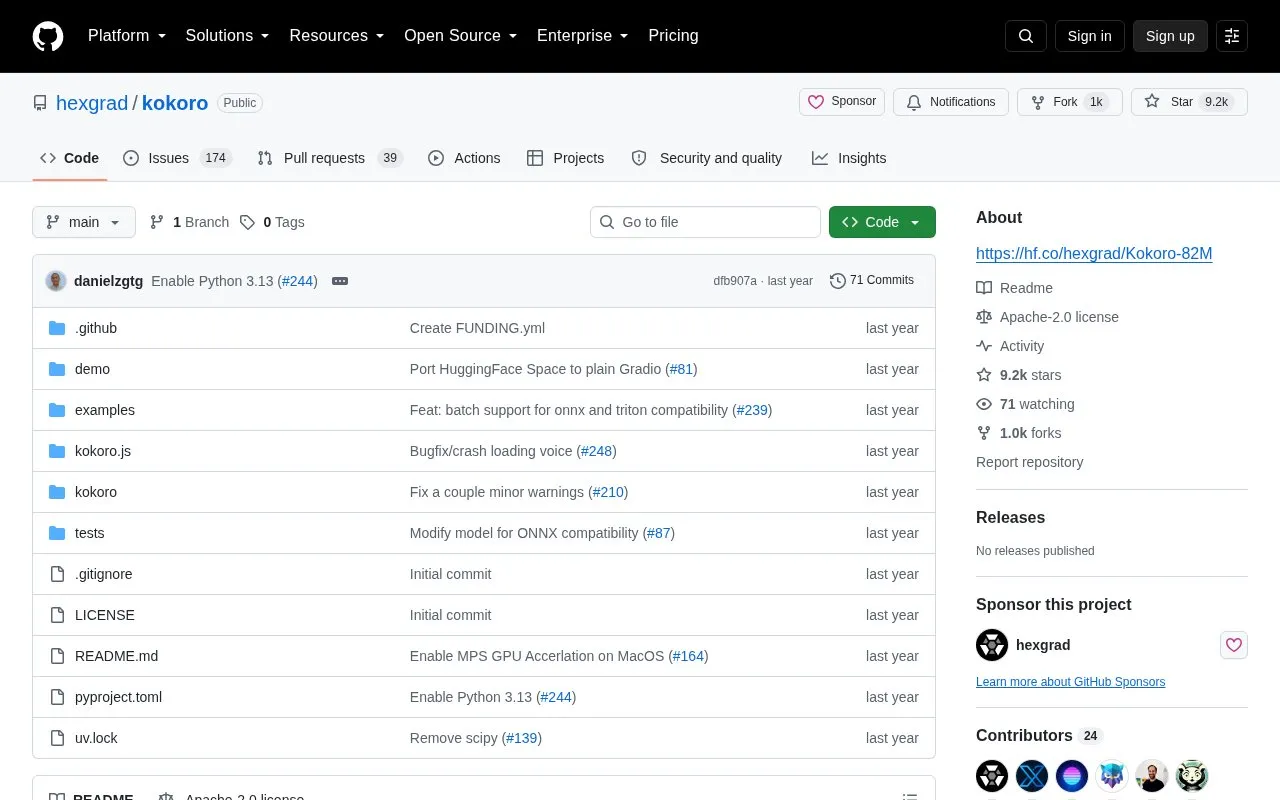Expand the green Code dropdown button

tap(882, 222)
